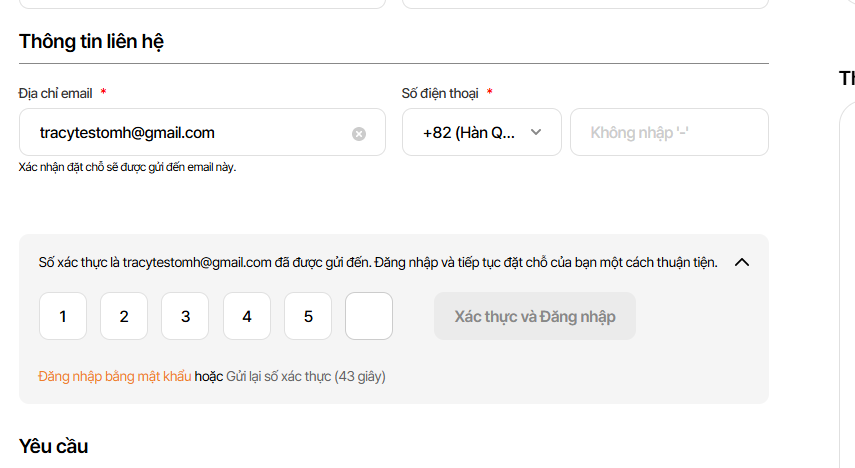855x468 pixels.
Task: Clear the email address field
Action: [359, 133]
